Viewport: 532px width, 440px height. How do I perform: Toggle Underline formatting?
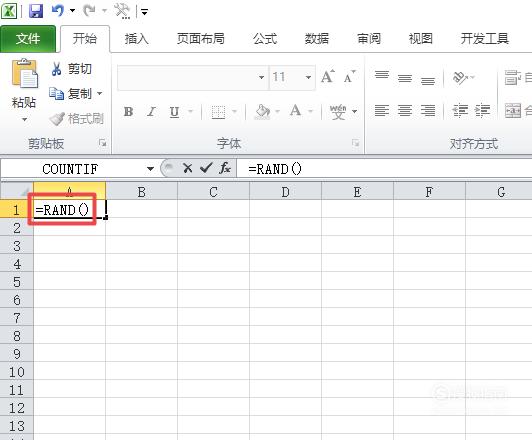click(174, 112)
